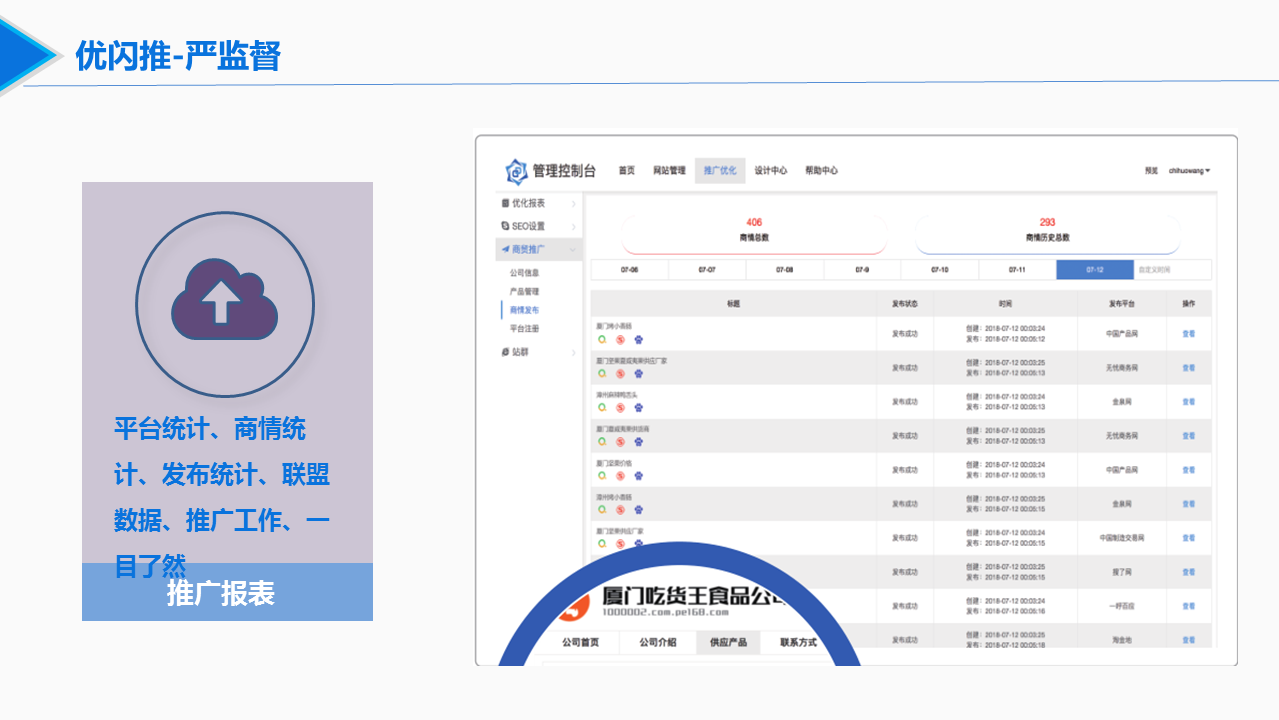Viewport: 1279px width, 720px height.
Task: Click blue paw icon under 漳州烤小香肠
Action: coord(639,509)
